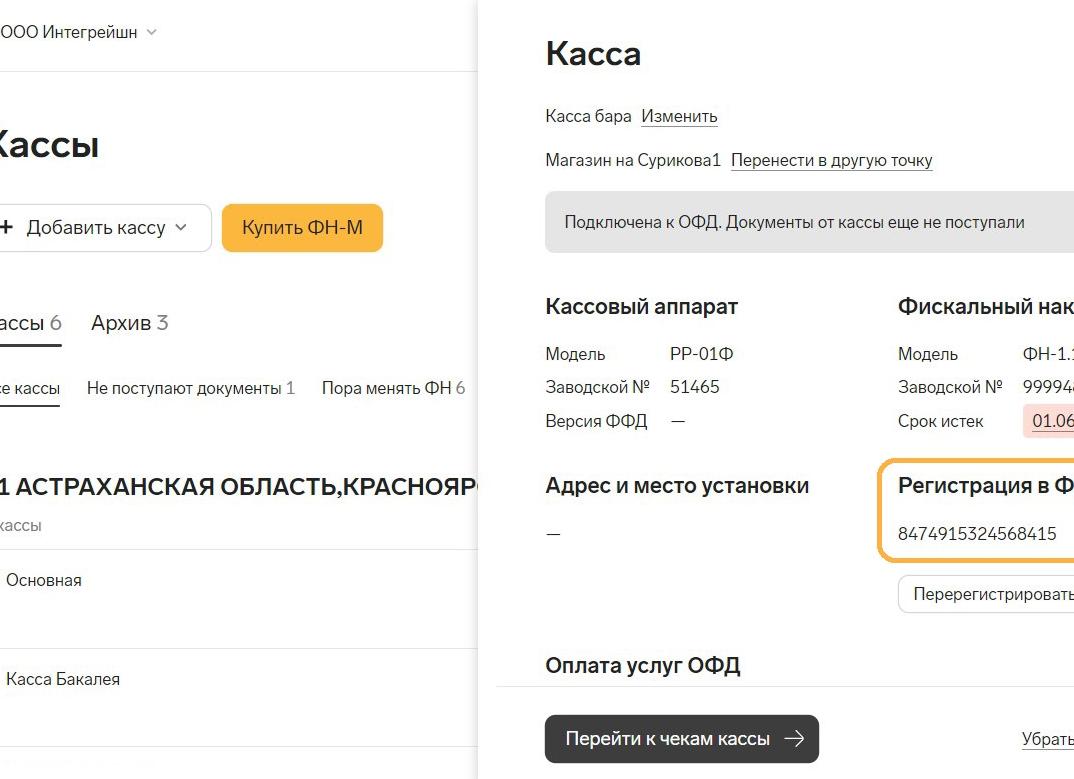Click the Убрать link at bottom right
Viewport: 1074px width, 779px height.
[x=1047, y=739]
